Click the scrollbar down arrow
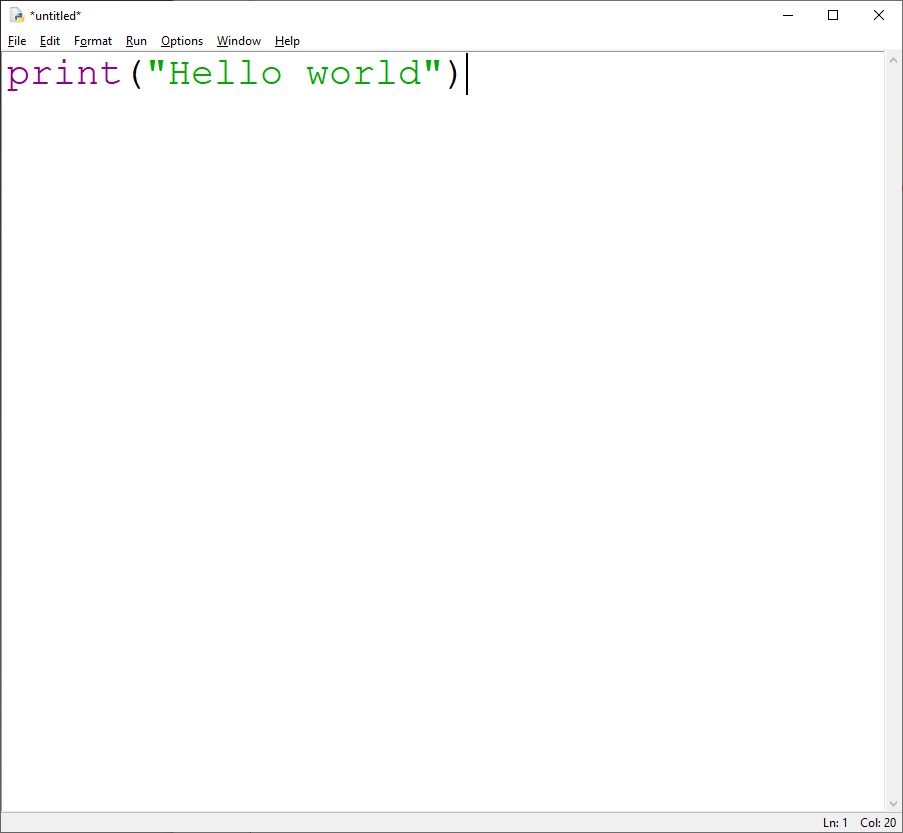 click(894, 803)
